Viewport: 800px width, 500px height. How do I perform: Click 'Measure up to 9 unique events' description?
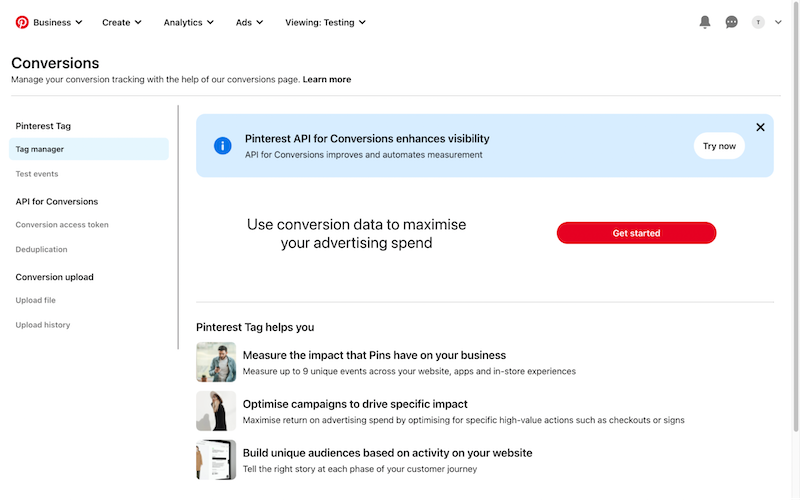coord(409,371)
